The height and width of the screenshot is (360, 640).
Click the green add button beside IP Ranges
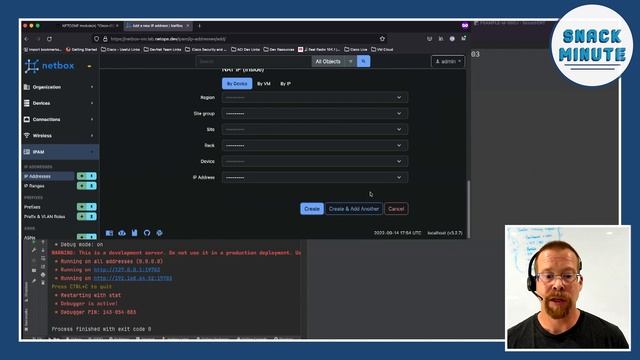82,186
